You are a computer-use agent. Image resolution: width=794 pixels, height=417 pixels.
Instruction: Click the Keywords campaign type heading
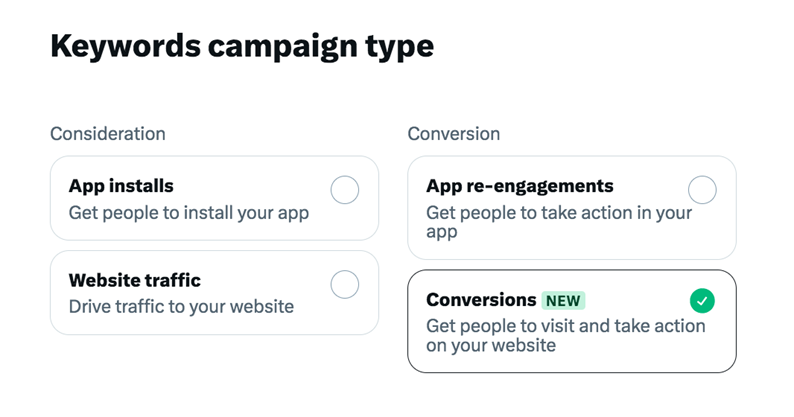pyautogui.click(x=242, y=47)
